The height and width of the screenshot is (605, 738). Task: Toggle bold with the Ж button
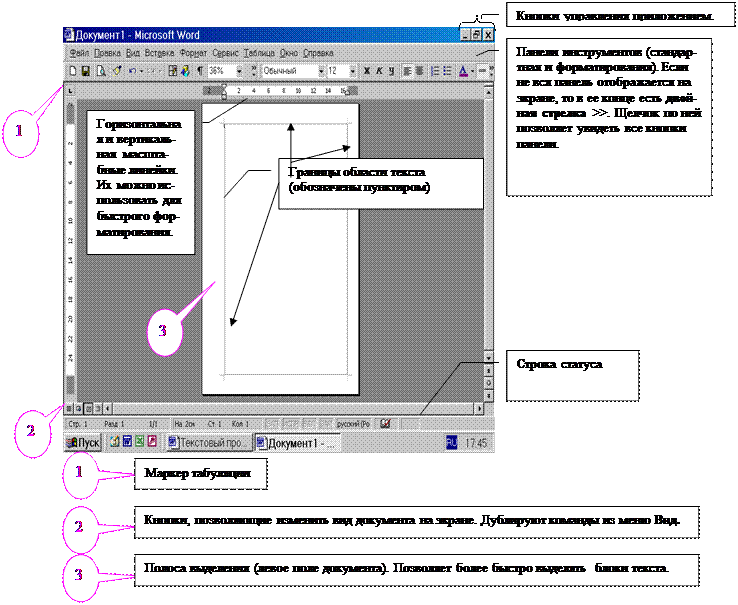coord(367,71)
